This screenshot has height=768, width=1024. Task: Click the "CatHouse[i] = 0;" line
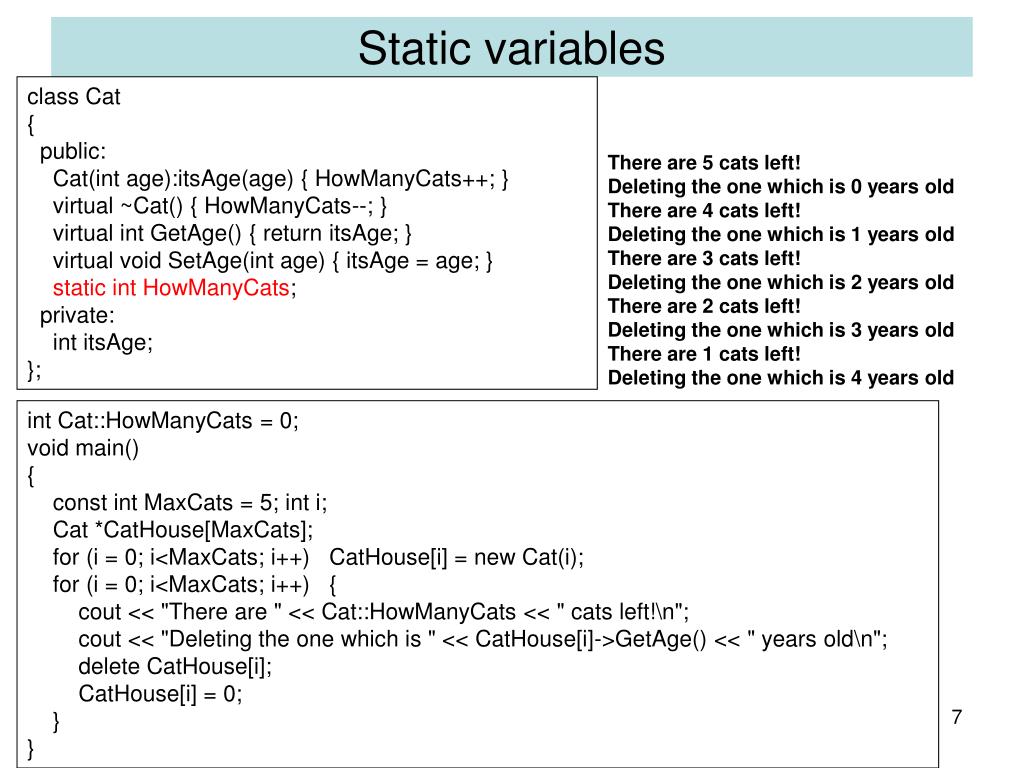(x=160, y=693)
